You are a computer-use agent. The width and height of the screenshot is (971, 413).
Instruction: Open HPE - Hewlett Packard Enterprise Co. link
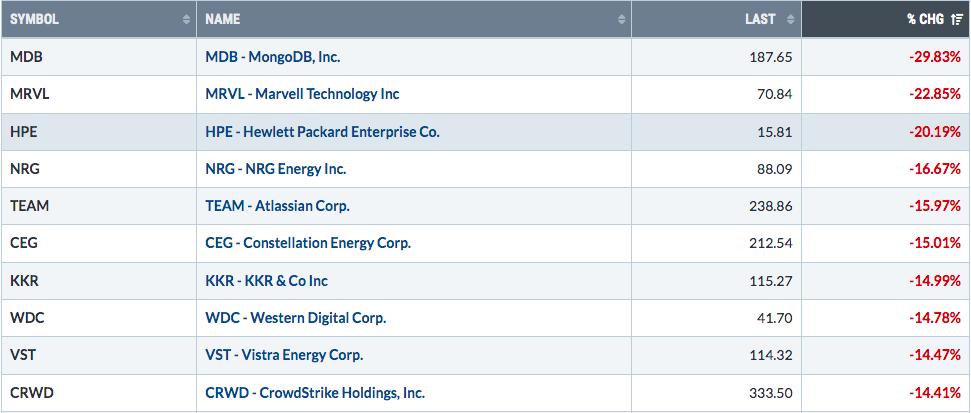click(323, 132)
